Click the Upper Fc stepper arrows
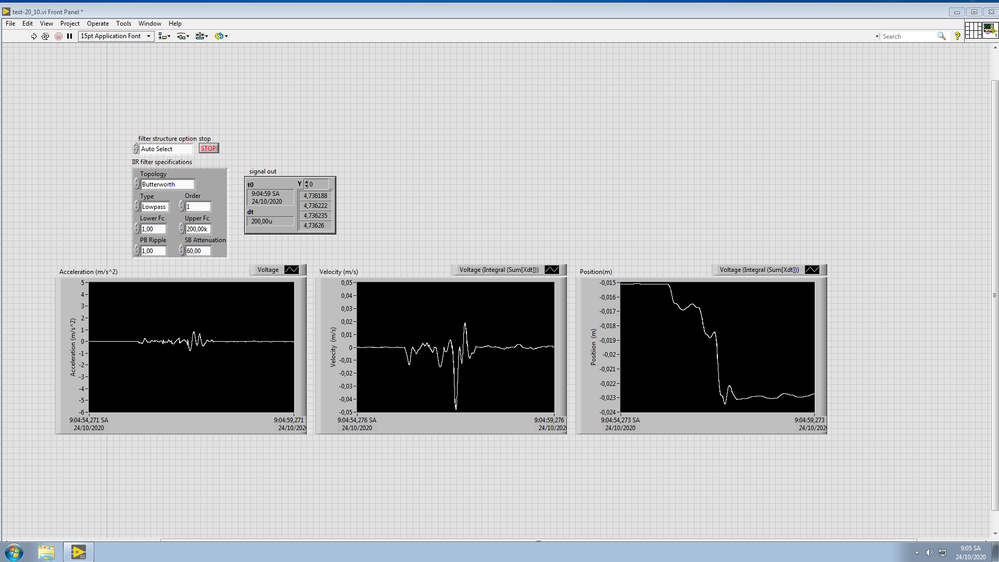Image resolution: width=999 pixels, height=562 pixels. [x=181, y=229]
